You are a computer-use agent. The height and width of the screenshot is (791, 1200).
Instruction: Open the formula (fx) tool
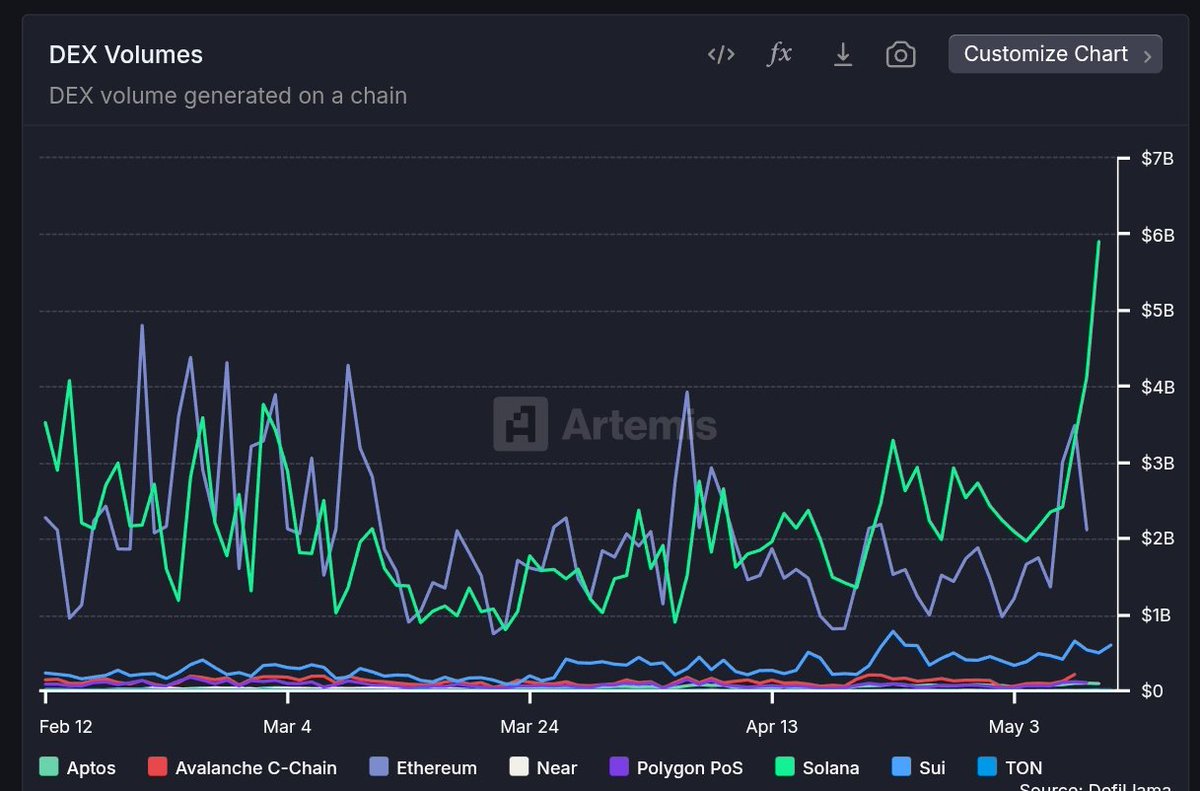779,54
